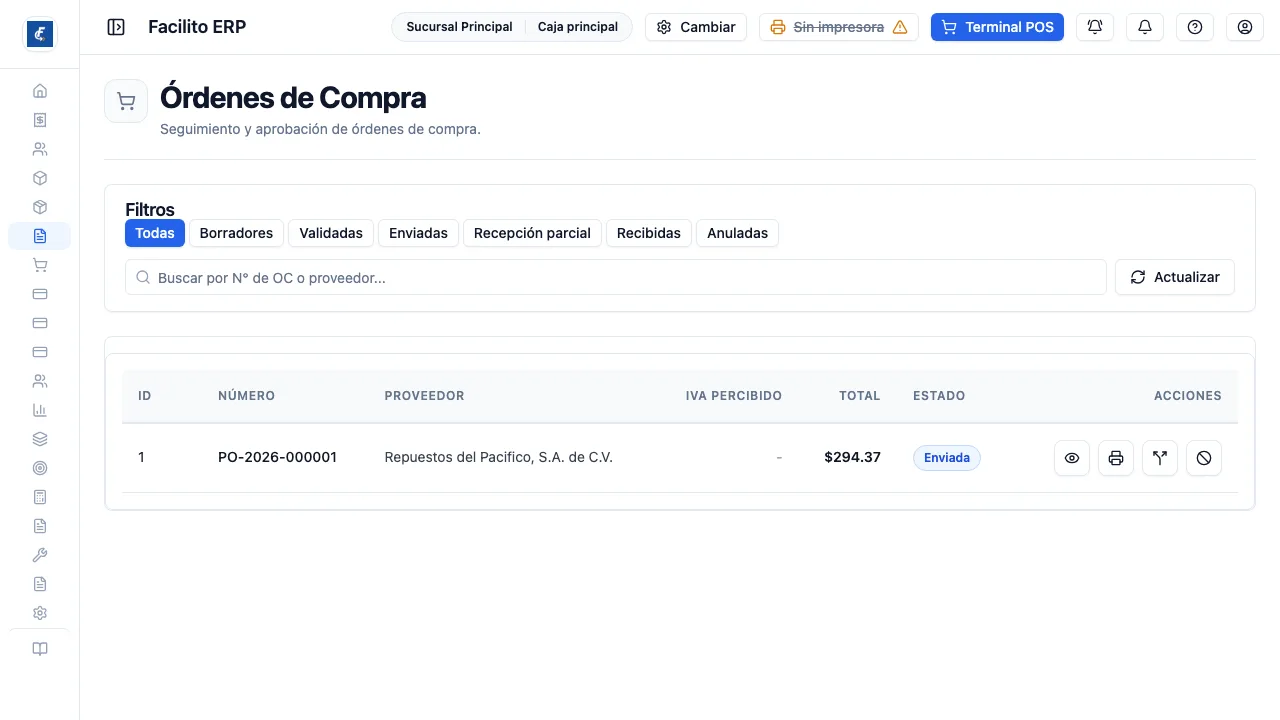Open the bar chart sidebar icon
This screenshot has height=720, width=1280.
(40, 410)
